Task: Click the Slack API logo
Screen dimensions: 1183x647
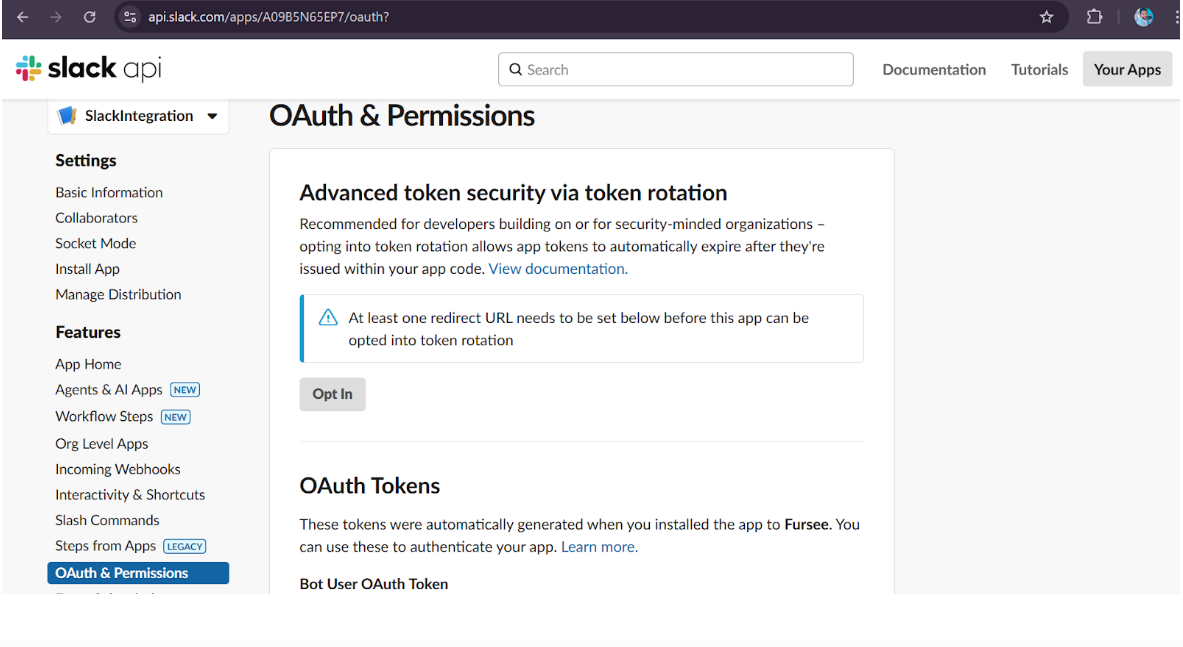Action: point(88,69)
